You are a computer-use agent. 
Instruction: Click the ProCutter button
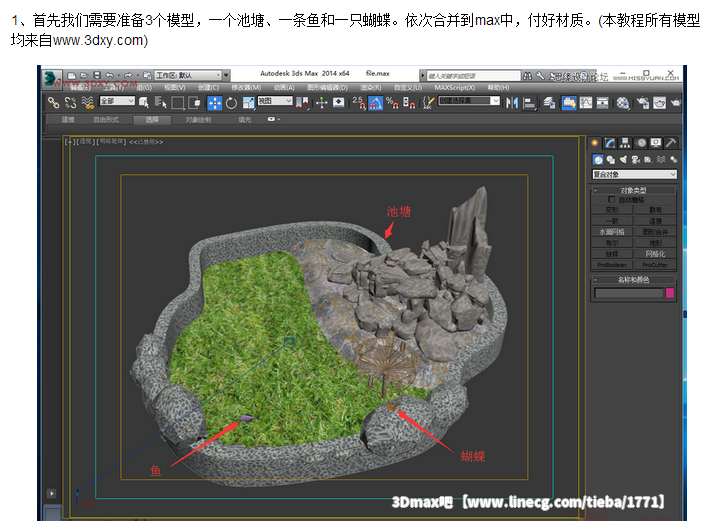[655, 265]
